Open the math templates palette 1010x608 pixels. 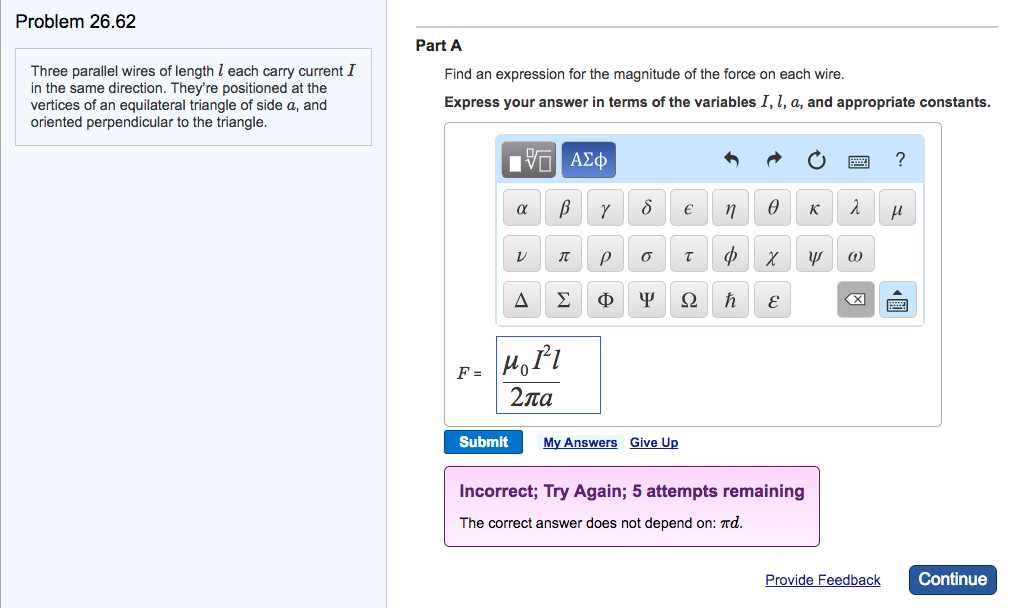coord(530,160)
